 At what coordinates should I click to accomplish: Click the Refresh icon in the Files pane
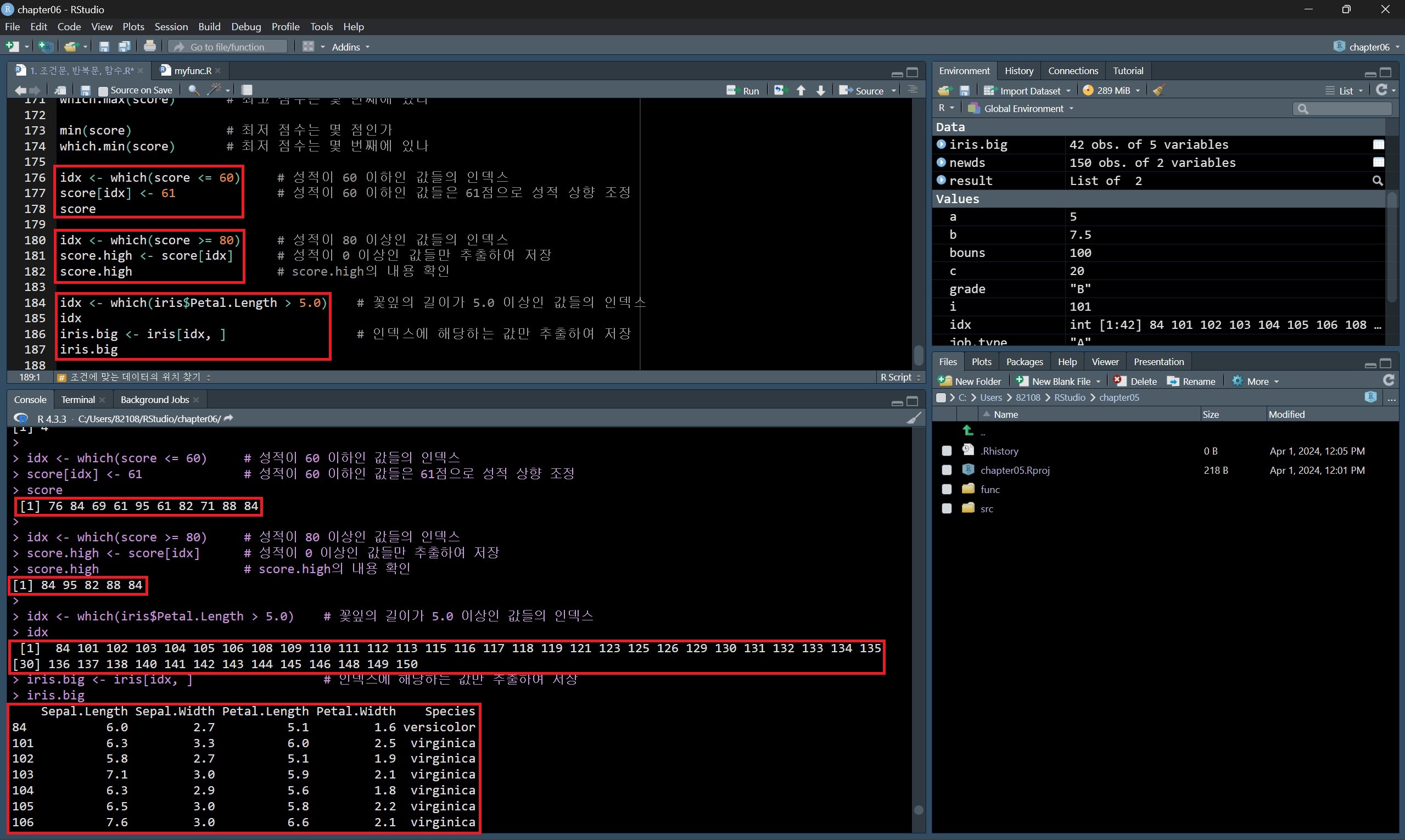[1388, 380]
